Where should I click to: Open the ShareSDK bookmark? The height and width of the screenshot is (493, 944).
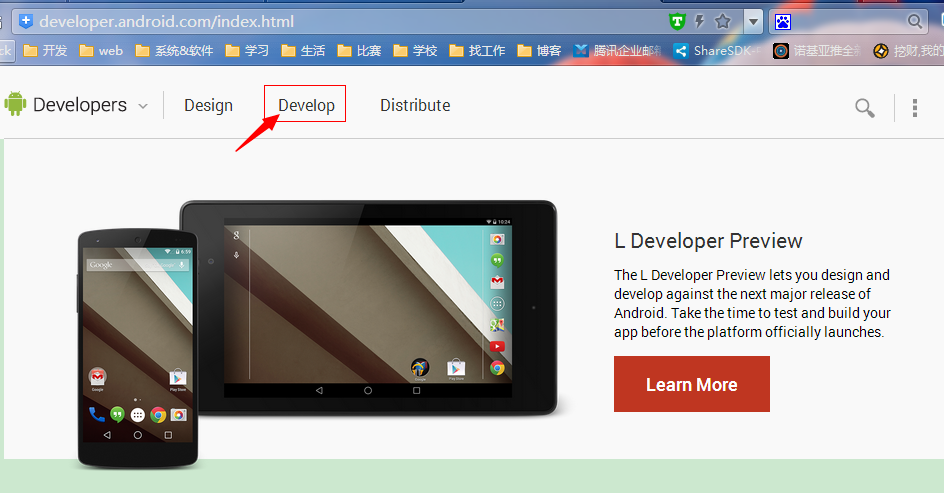pyautogui.click(x=717, y=51)
